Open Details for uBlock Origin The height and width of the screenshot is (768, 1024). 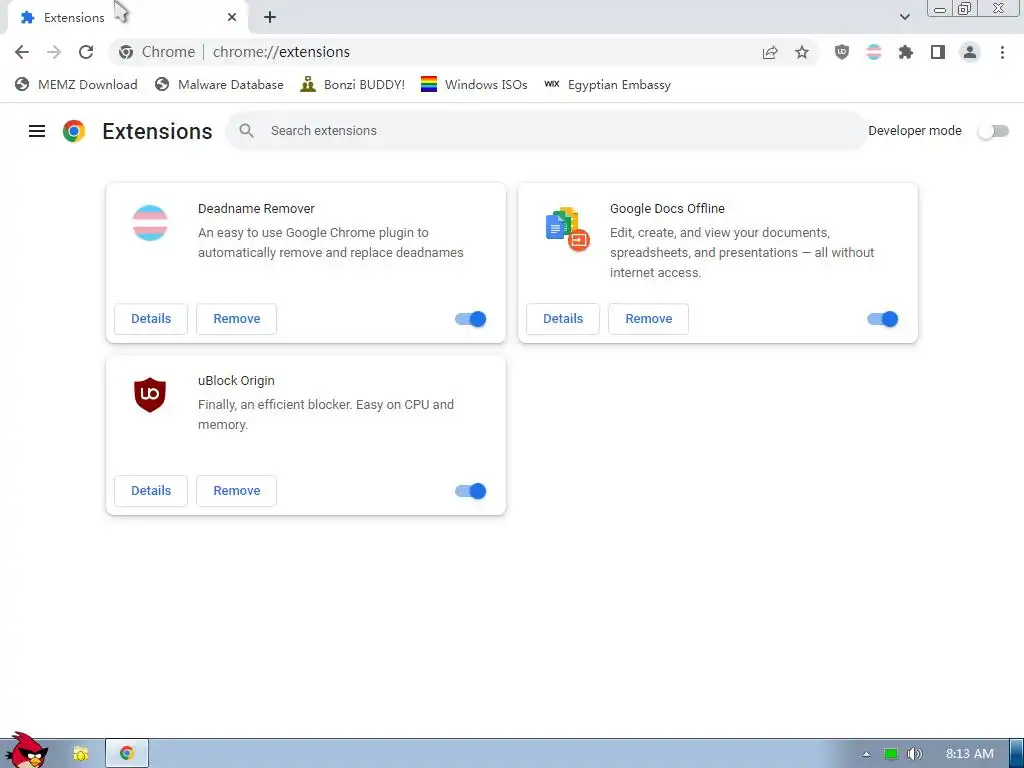coord(151,491)
